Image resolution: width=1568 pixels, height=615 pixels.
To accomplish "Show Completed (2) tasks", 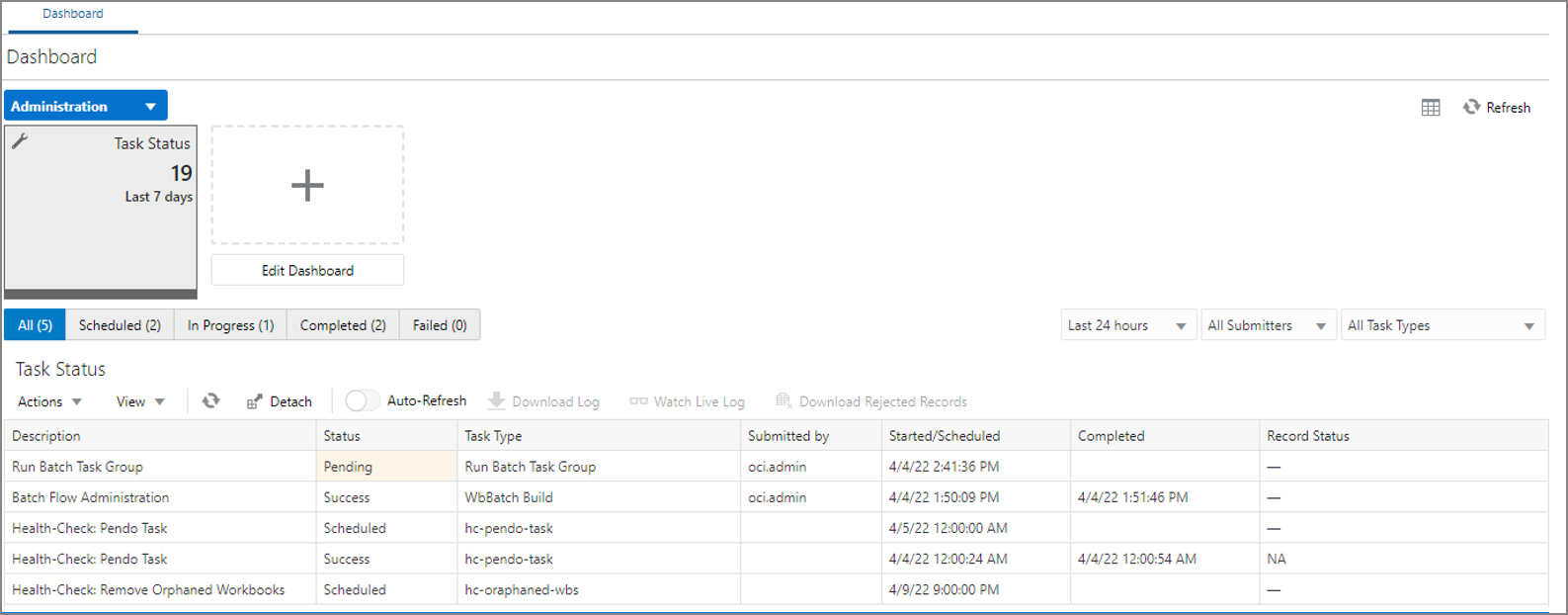I will [343, 325].
